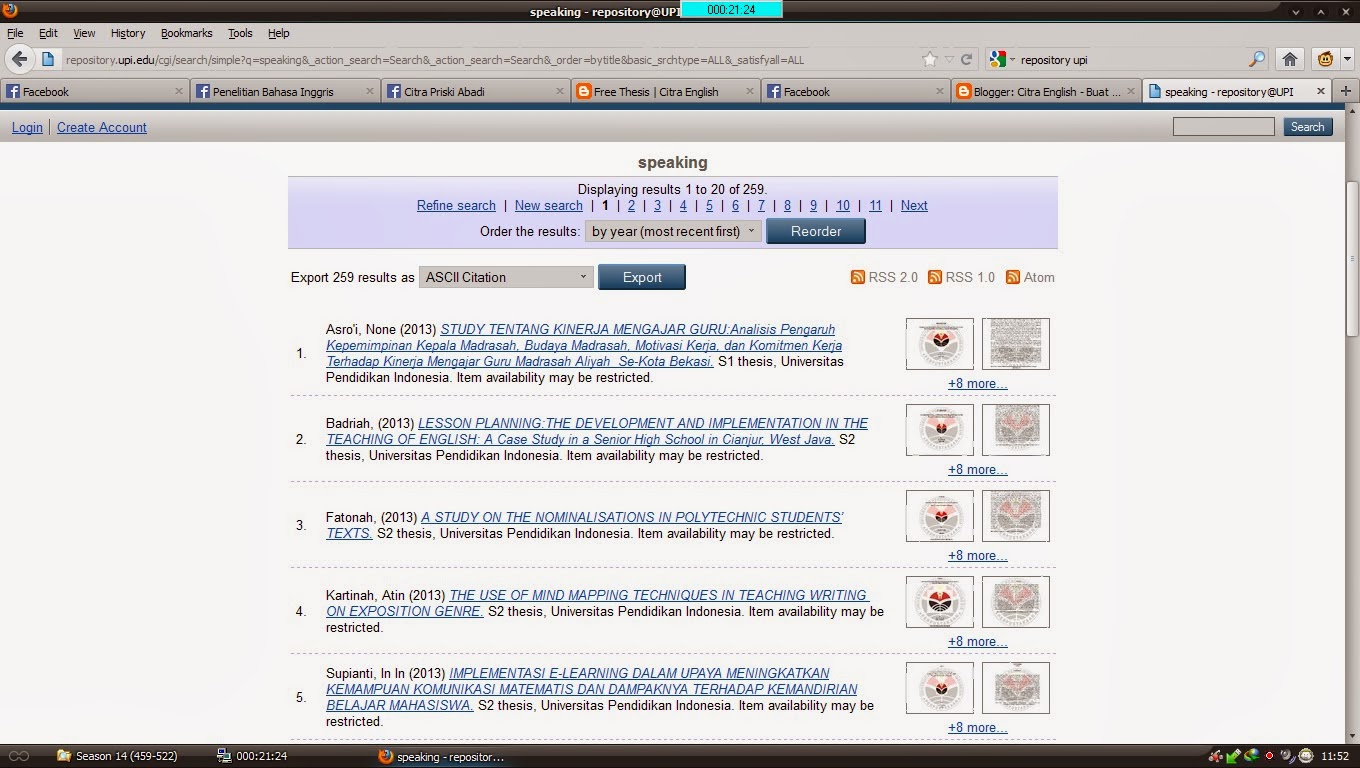Open the Bookmarks menu
The image size is (1360, 768).
click(186, 33)
